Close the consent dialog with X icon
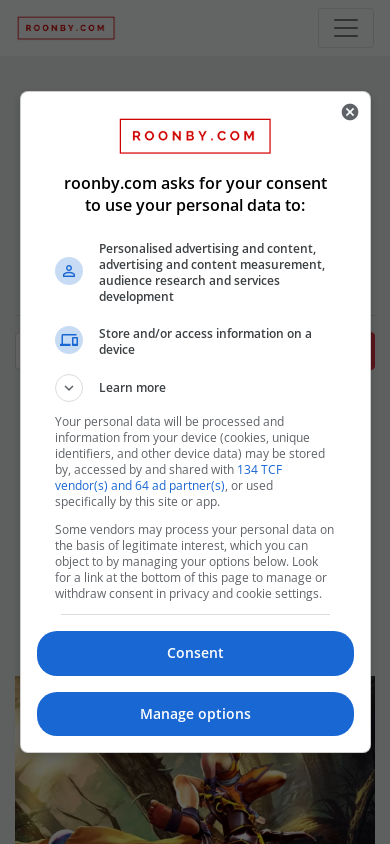Screen dimensions: 390x844 click(x=350, y=112)
